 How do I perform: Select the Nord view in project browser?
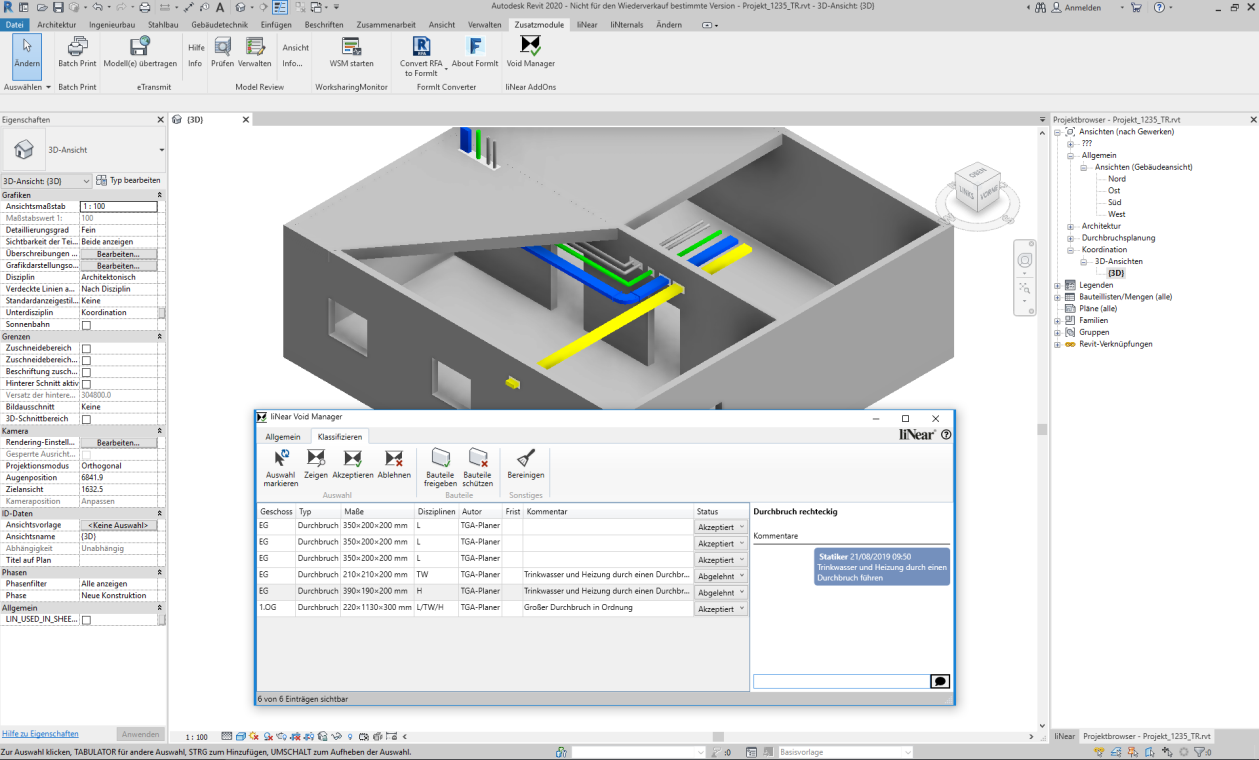click(x=1116, y=179)
